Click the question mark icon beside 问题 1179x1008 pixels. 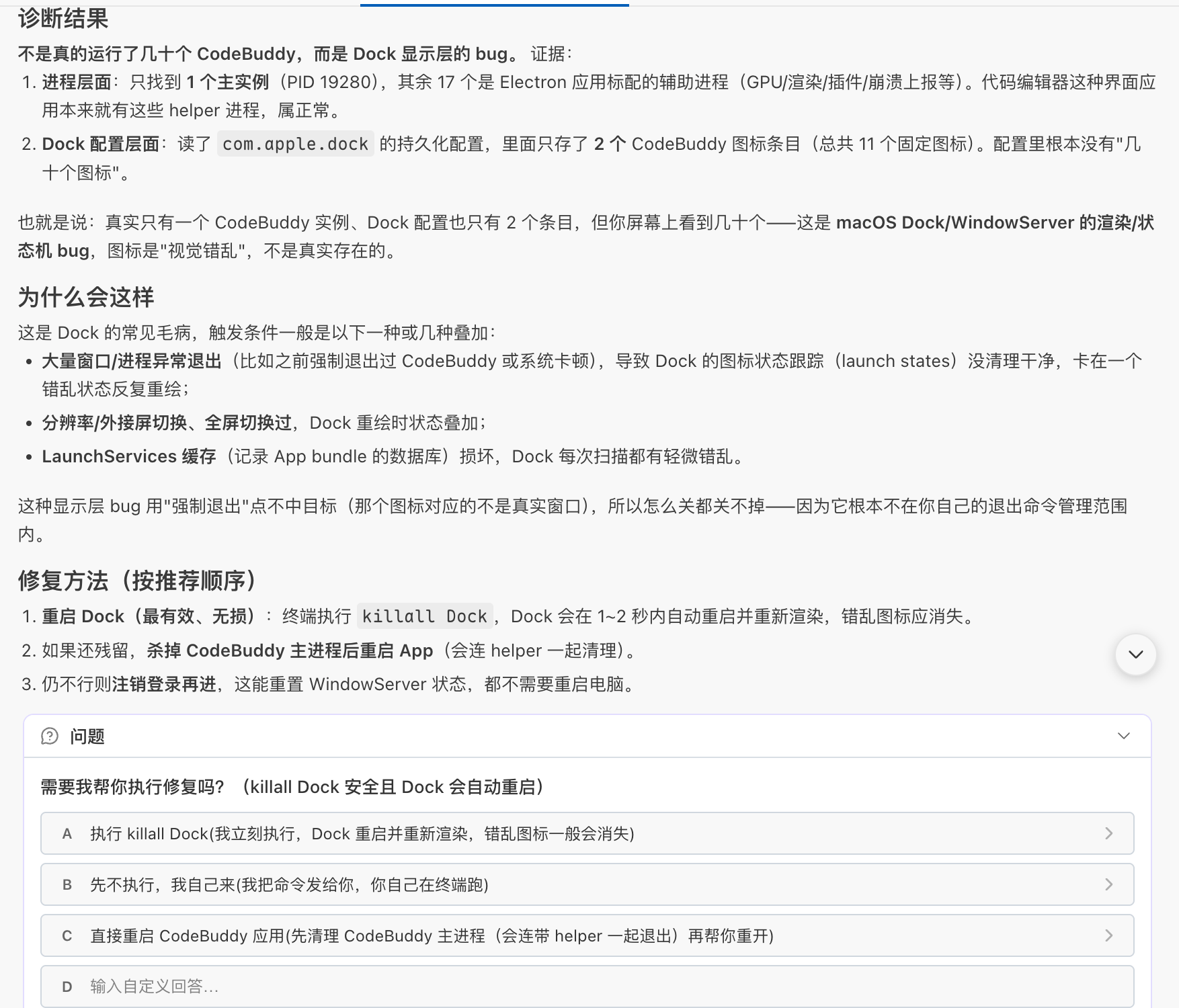click(50, 737)
